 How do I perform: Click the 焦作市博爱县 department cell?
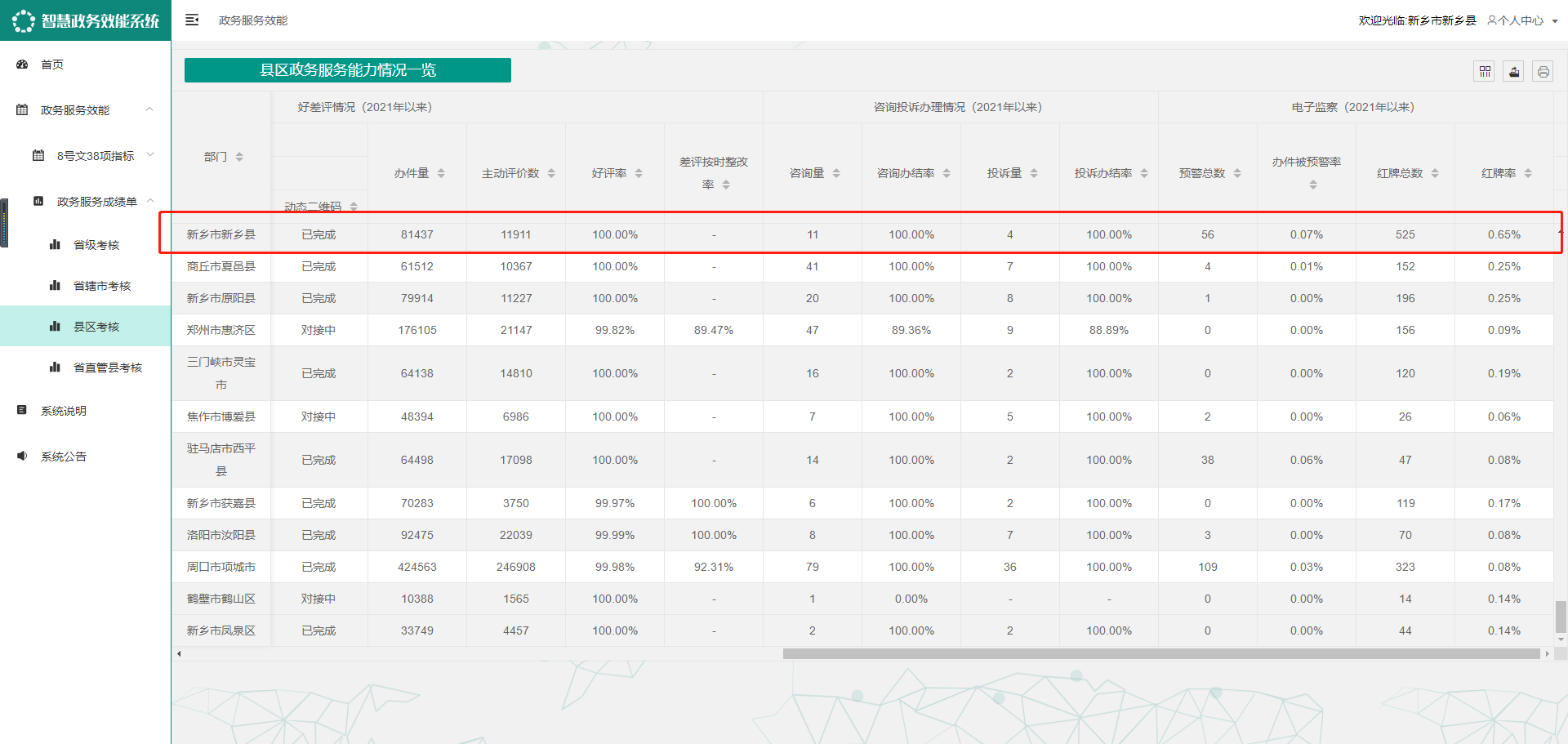pos(221,417)
